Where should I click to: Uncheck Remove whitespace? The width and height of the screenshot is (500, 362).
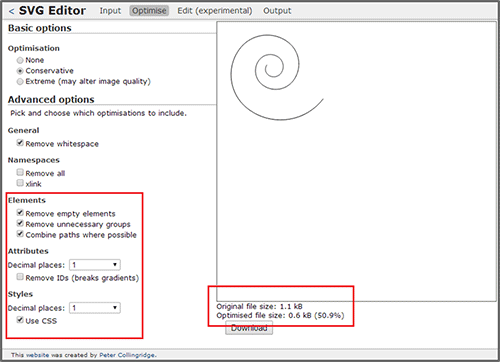tap(20, 143)
